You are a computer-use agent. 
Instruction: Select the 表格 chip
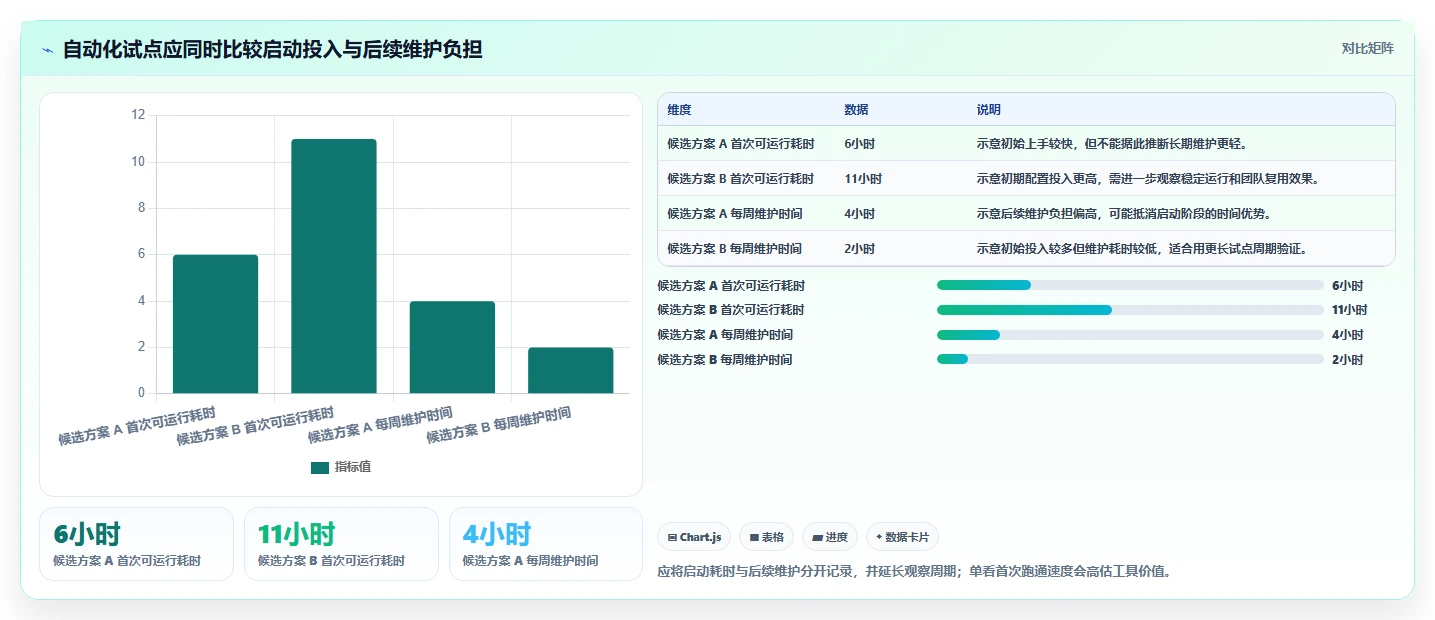pyautogui.click(x=766, y=537)
